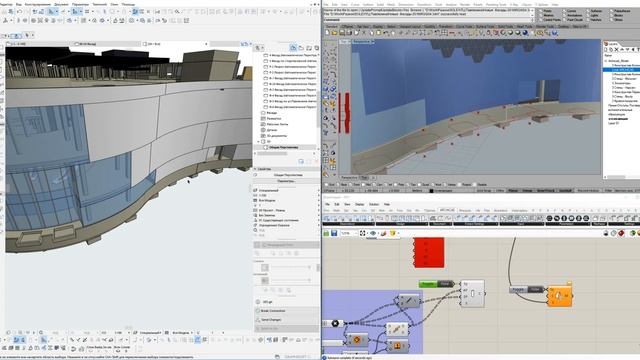Switch to ARCHICAD tab in Grasshopper ribbon
The height and width of the screenshot is (360, 640).
click(447, 210)
